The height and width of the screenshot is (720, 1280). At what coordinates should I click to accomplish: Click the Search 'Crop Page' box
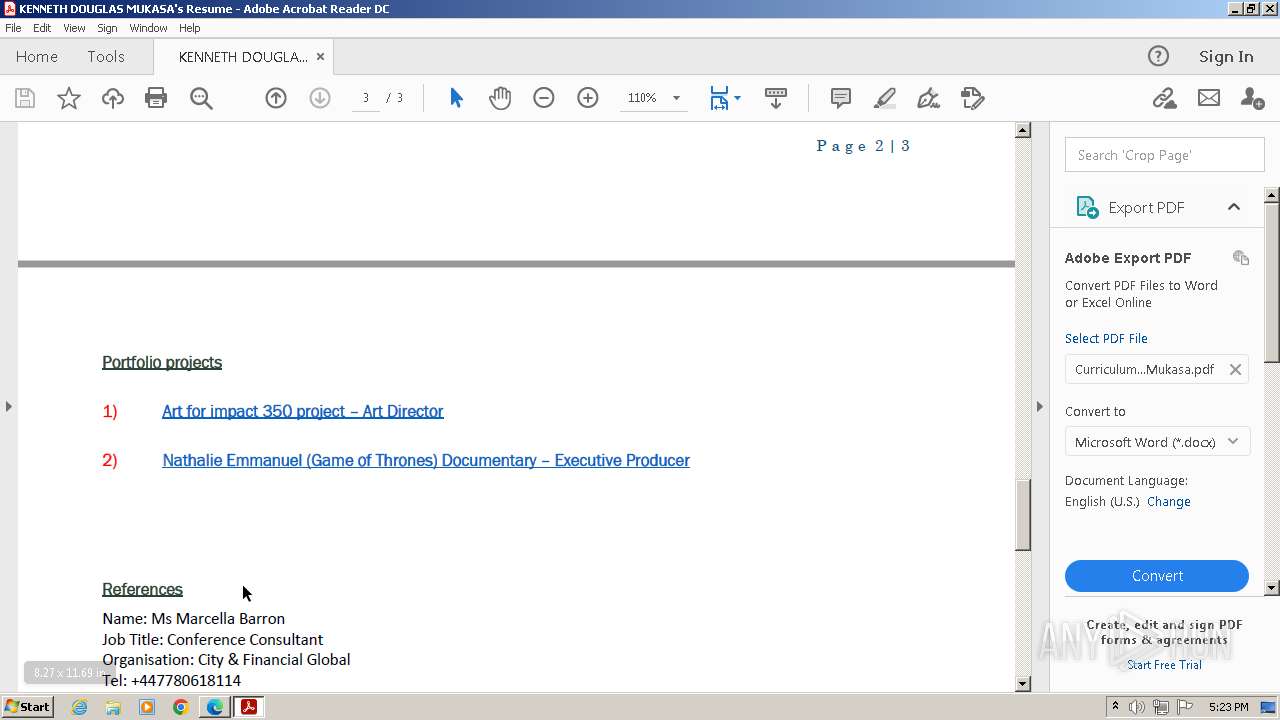click(x=1164, y=155)
